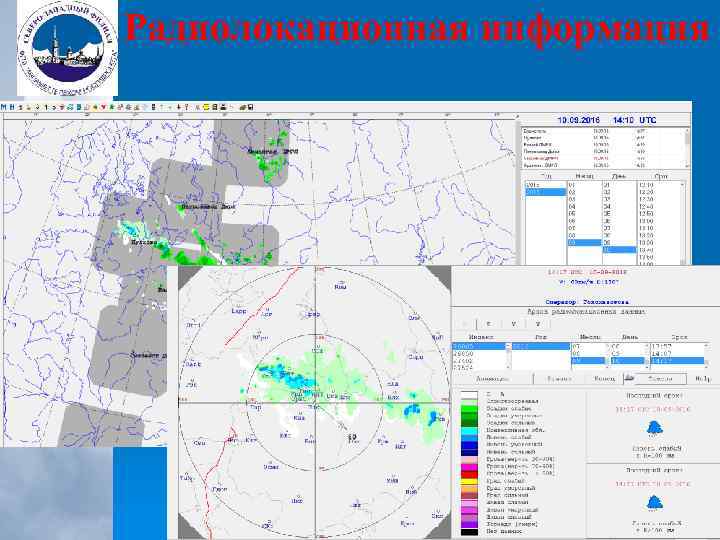Image resolution: width=720 pixels, height=540 pixels.
Task: Select time 13:00 in back window Срок list
Action: (658, 221)
